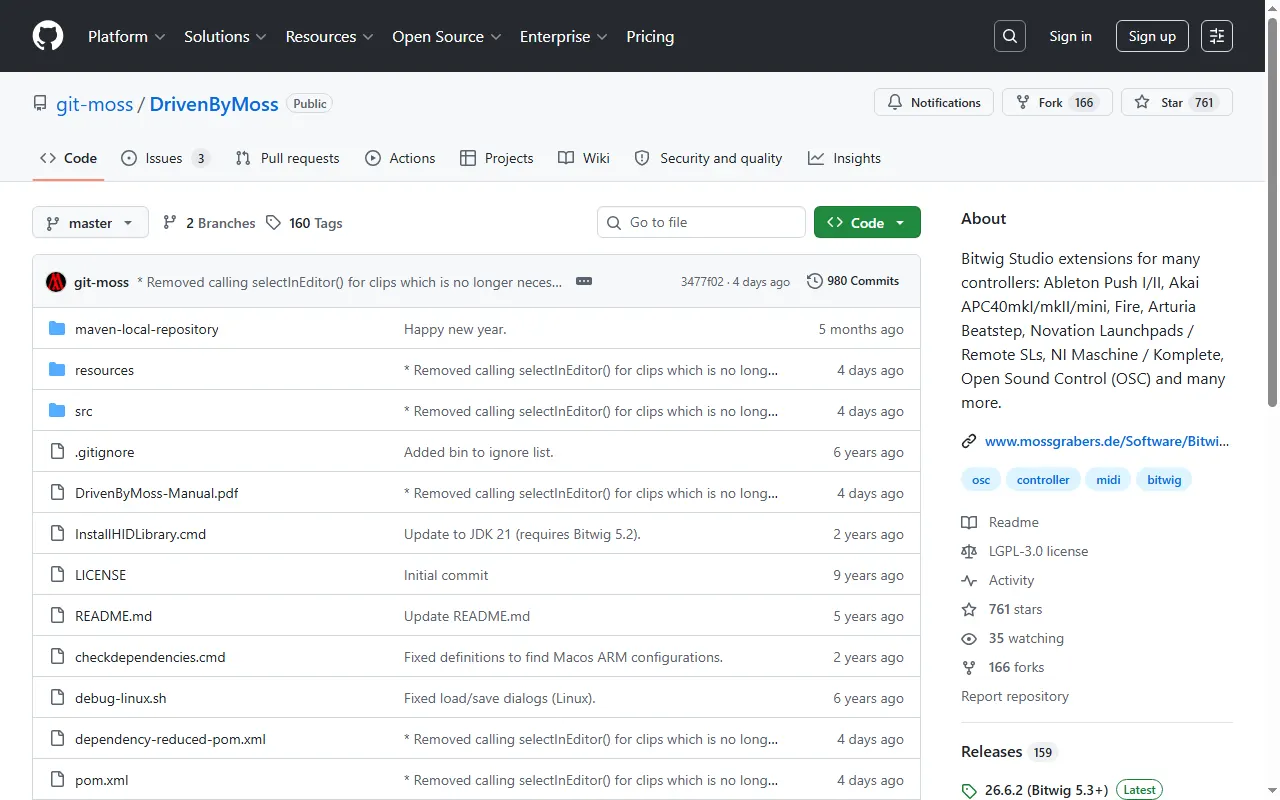This screenshot has height=800, width=1280.
Task: Switch to the Issues tab
Action: click(x=165, y=158)
